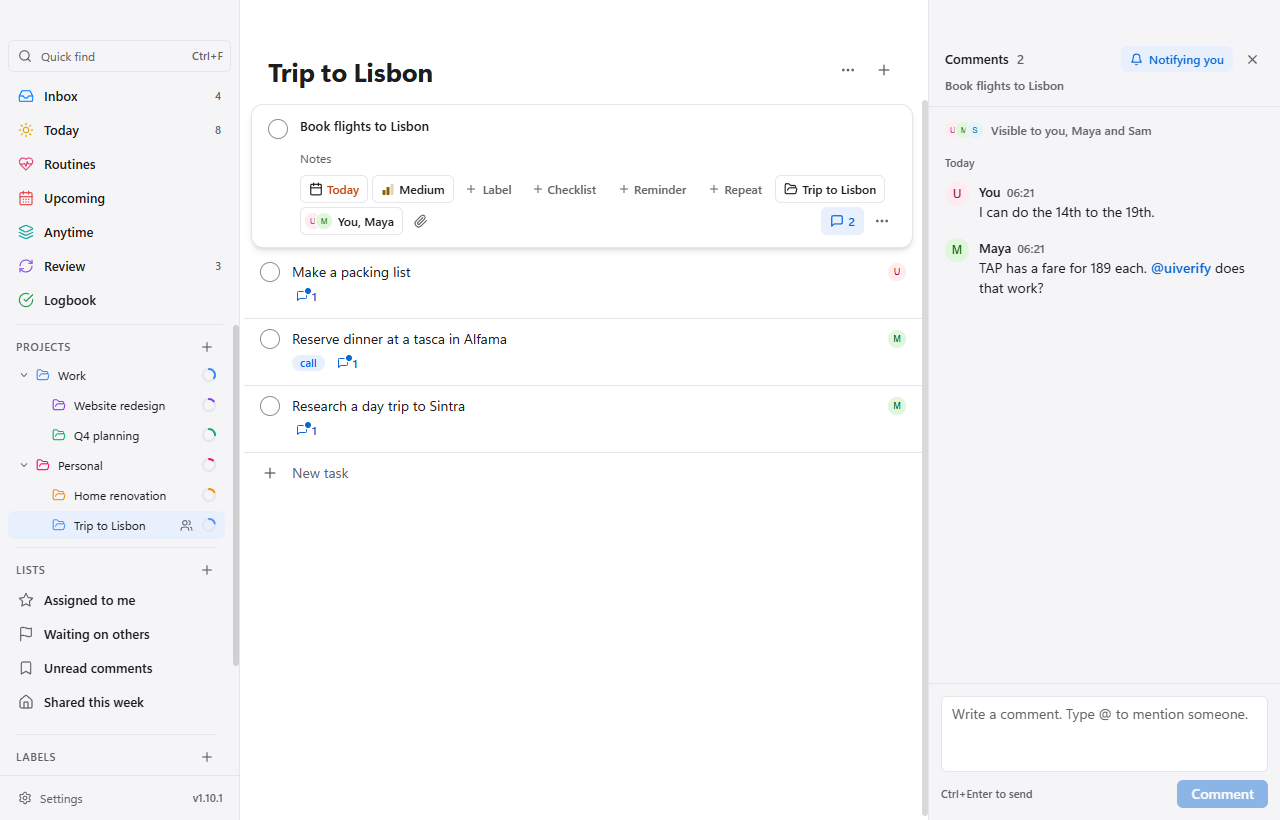
Task: Click the Quick find search field
Action: pos(119,56)
